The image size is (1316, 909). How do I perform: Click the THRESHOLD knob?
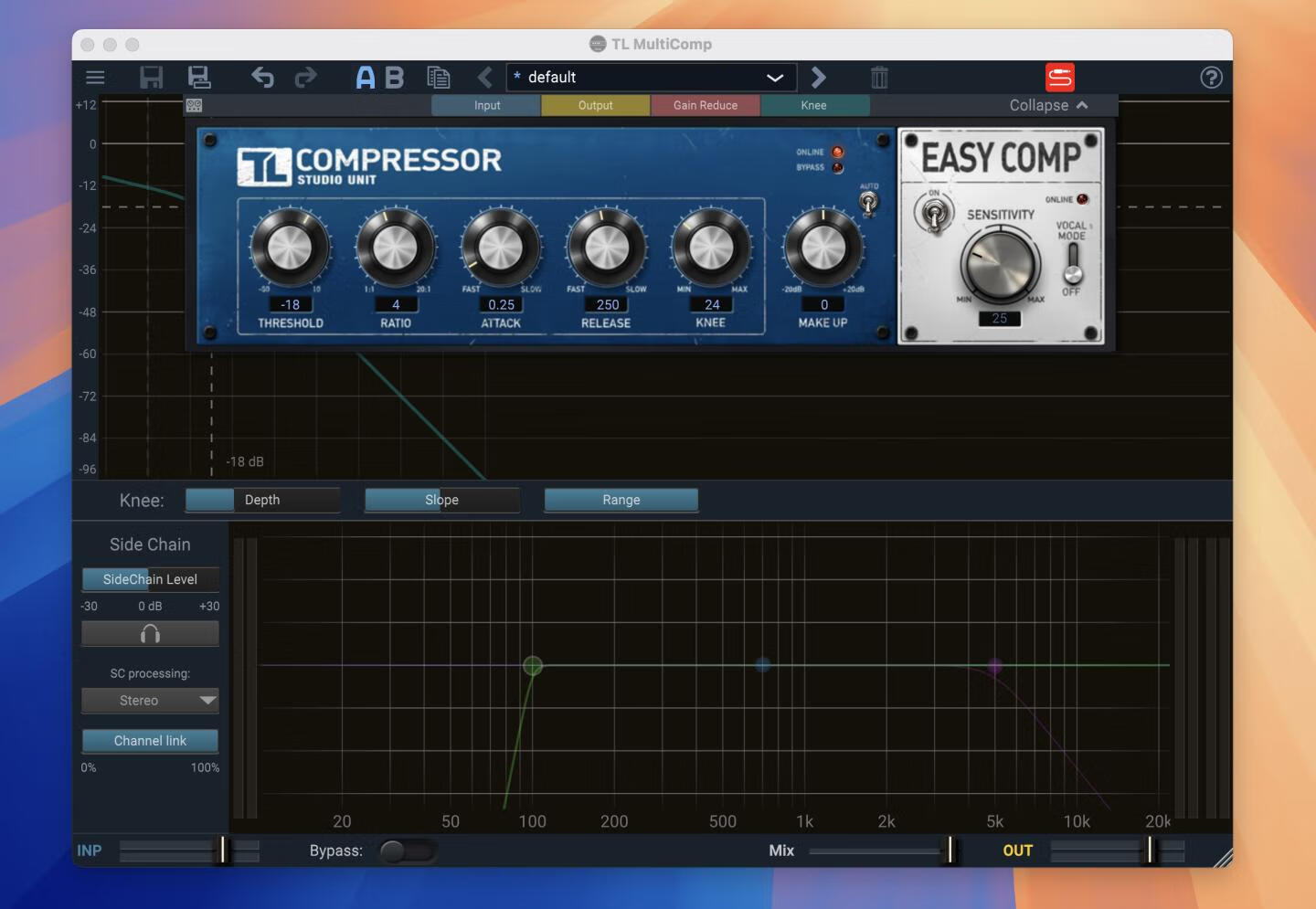[x=290, y=247]
